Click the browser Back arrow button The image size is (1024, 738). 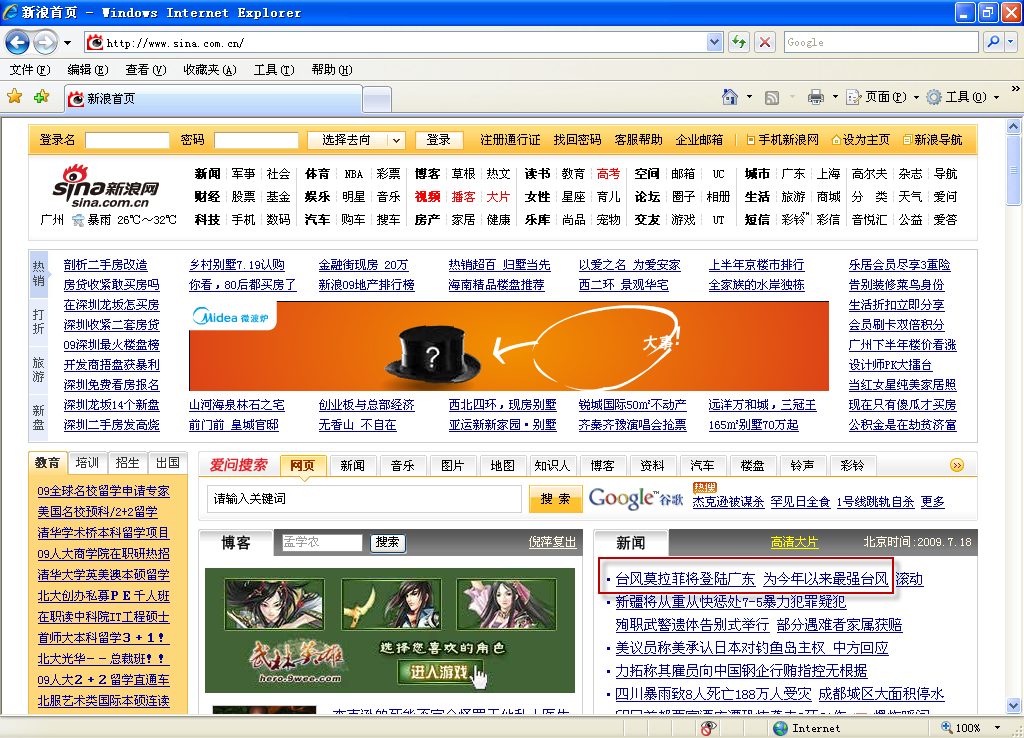(18, 42)
